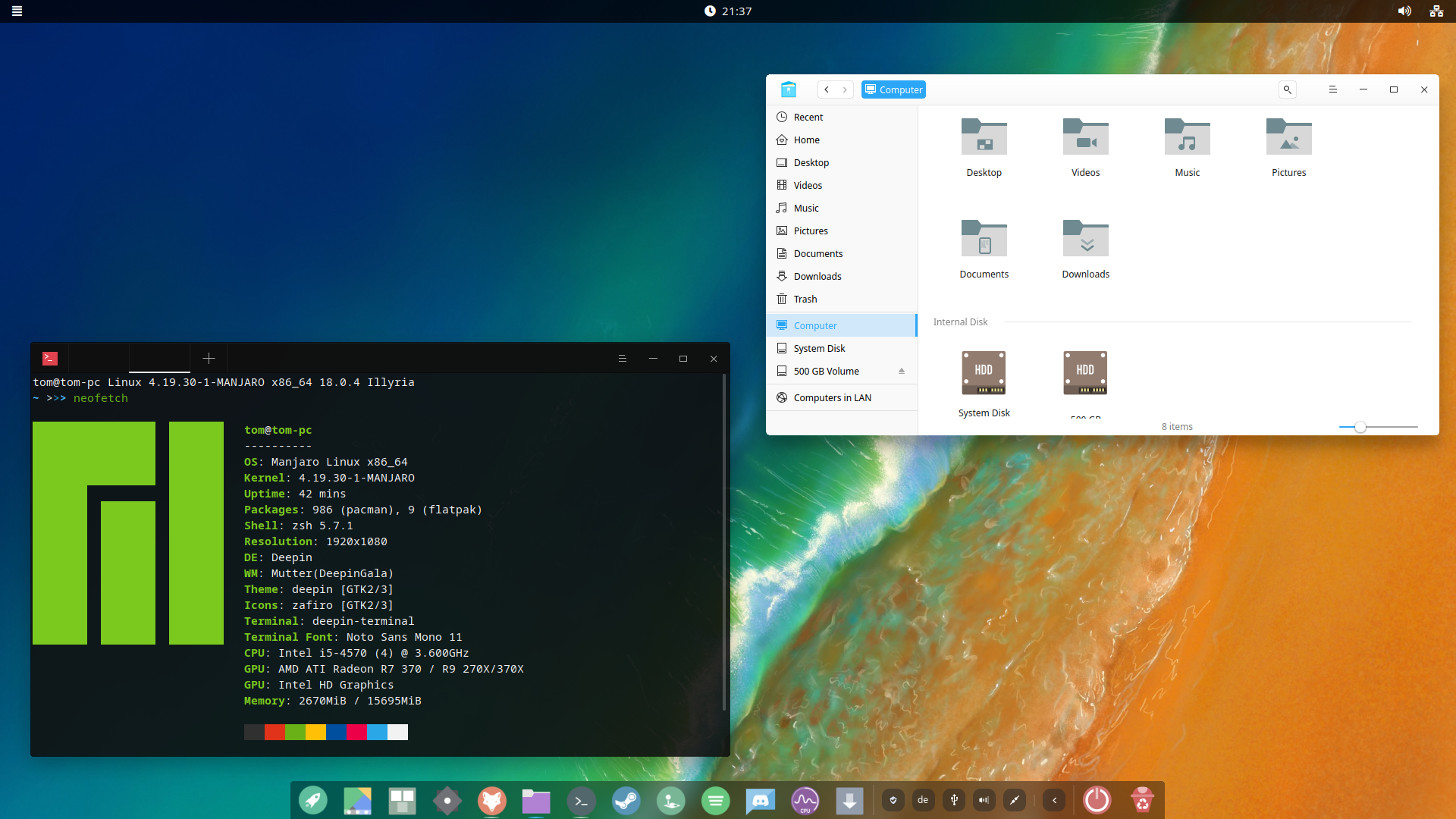Open a new terminal tab with the plus button
The width and height of the screenshot is (1456, 819).
pos(209,358)
